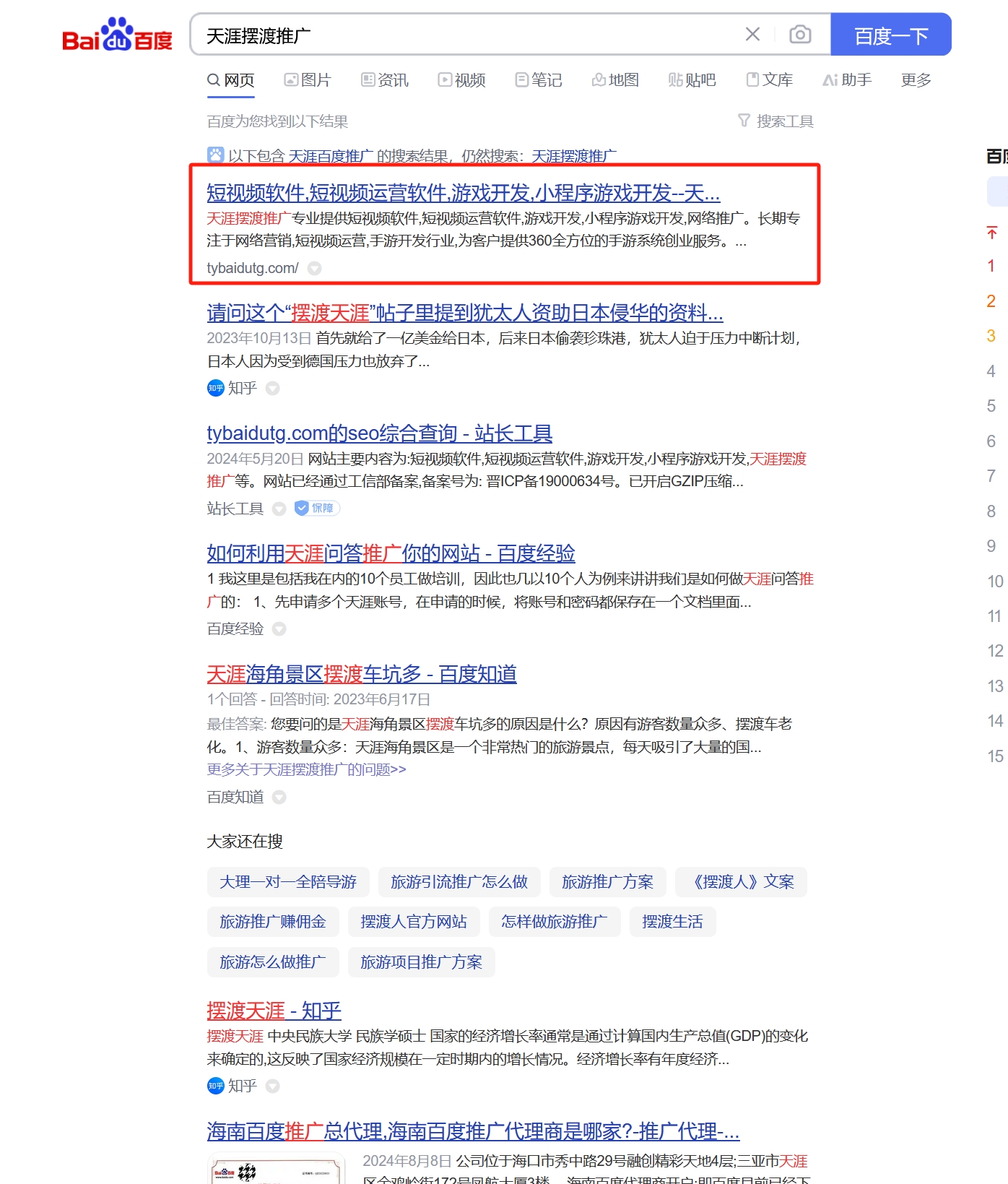
Task: Select related search 旅游项目推广方案
Action: [x=422, y=962]
